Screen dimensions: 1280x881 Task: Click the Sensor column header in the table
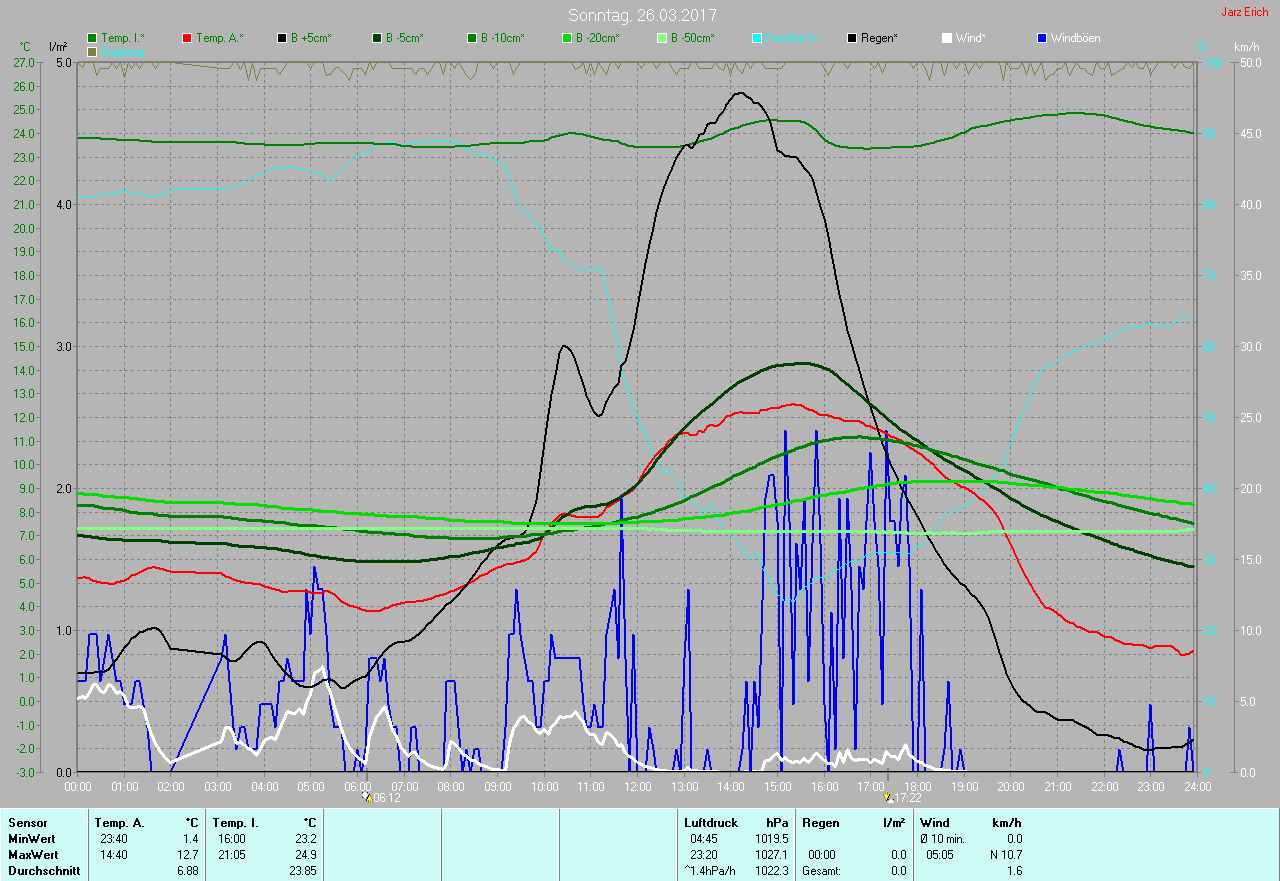click(28, 823)
